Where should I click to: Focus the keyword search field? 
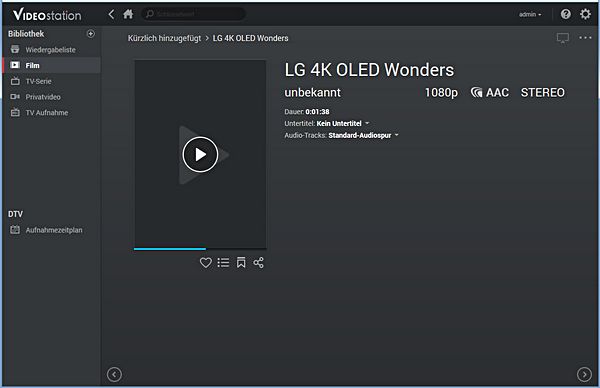[x=193, y=14]
